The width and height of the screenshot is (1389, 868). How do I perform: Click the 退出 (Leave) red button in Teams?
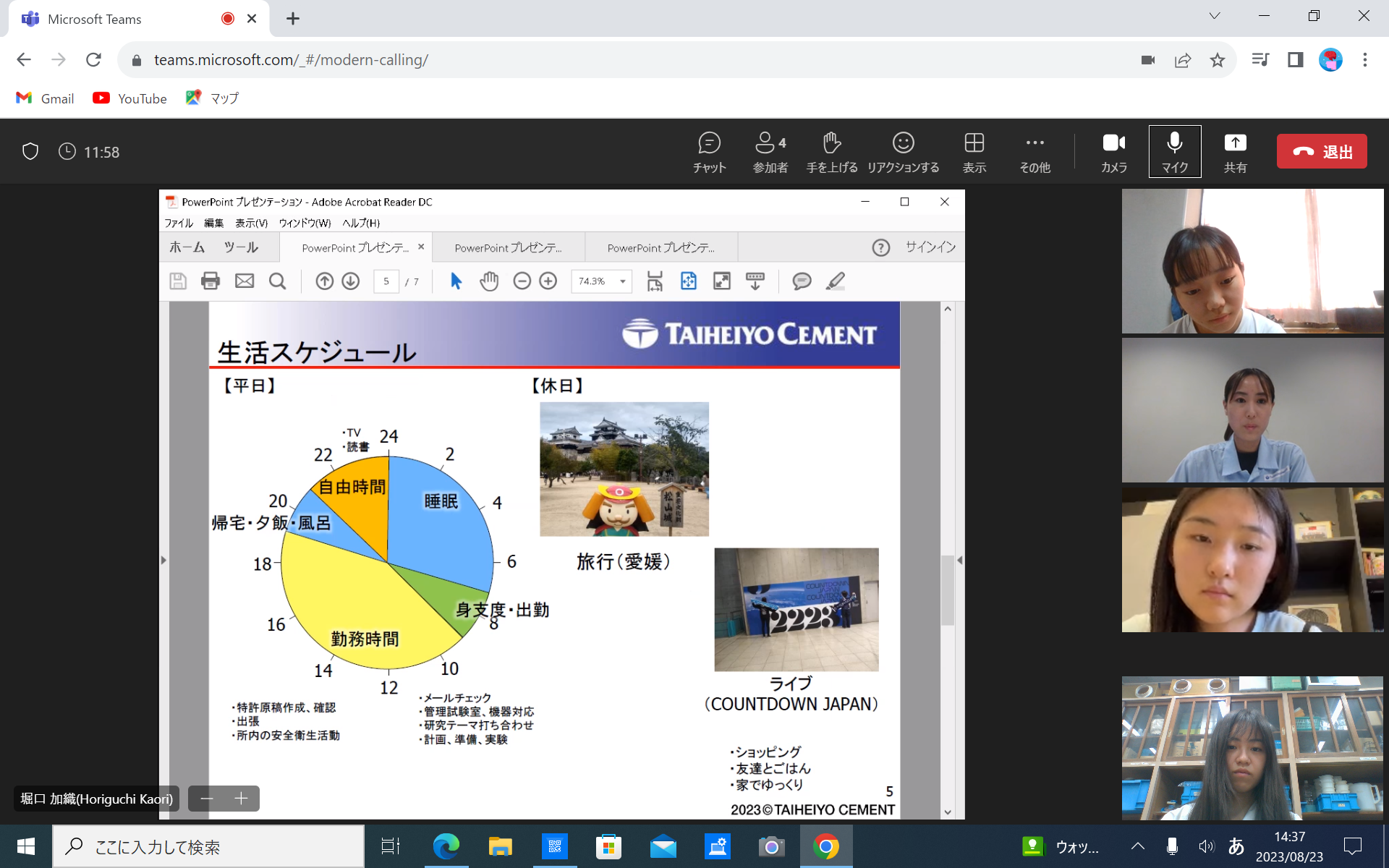[x=1320, y=151]
